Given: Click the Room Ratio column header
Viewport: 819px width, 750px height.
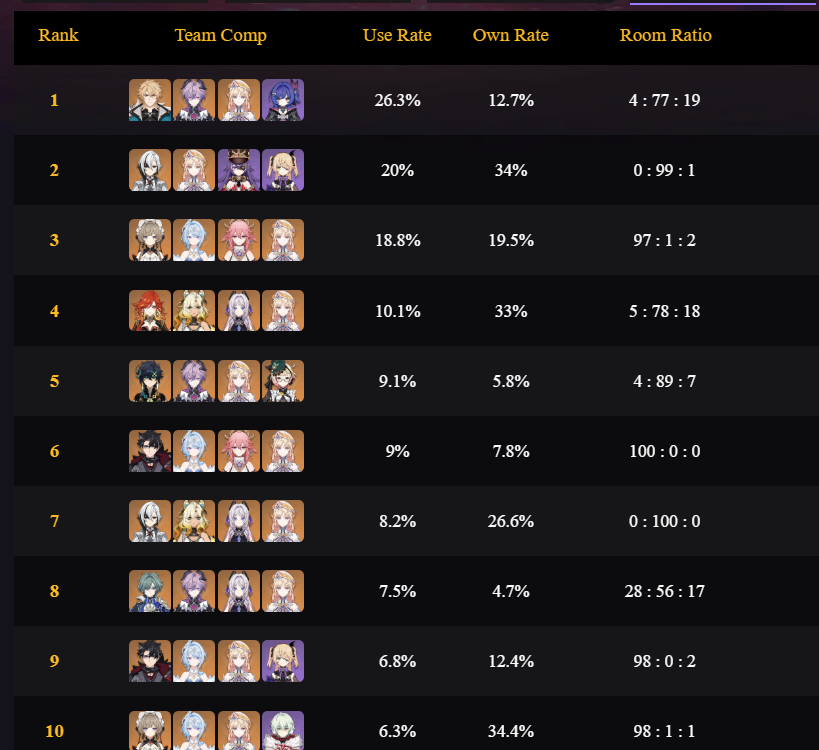Looking at the screenshot, I should (665, 35).
